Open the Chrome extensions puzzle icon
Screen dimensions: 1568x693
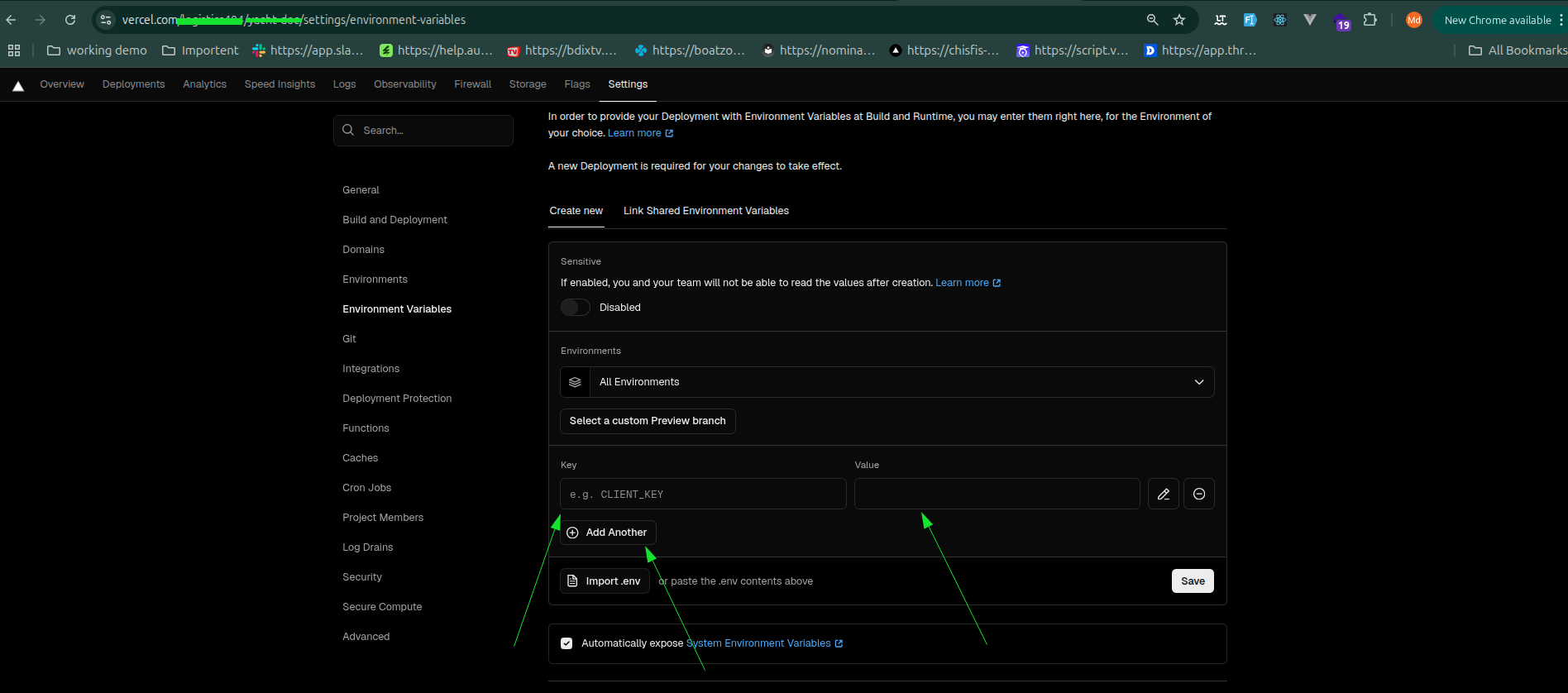(1370, 20)
